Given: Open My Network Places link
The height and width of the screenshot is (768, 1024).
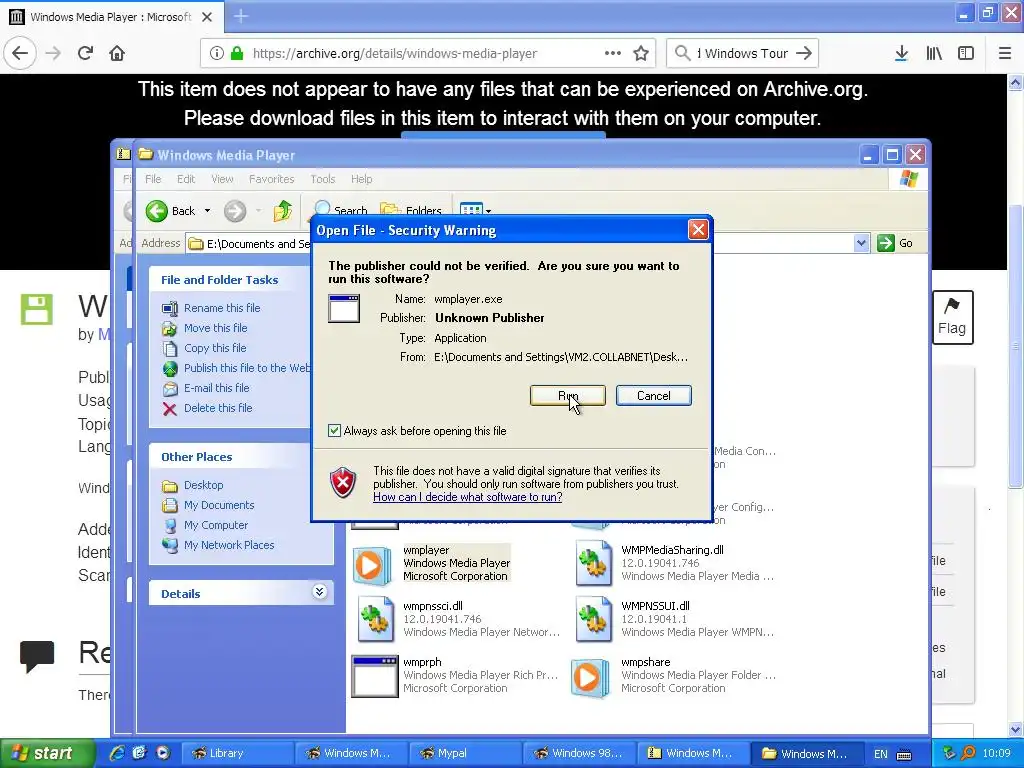Looking at the screenshot, I should [229, 545].
